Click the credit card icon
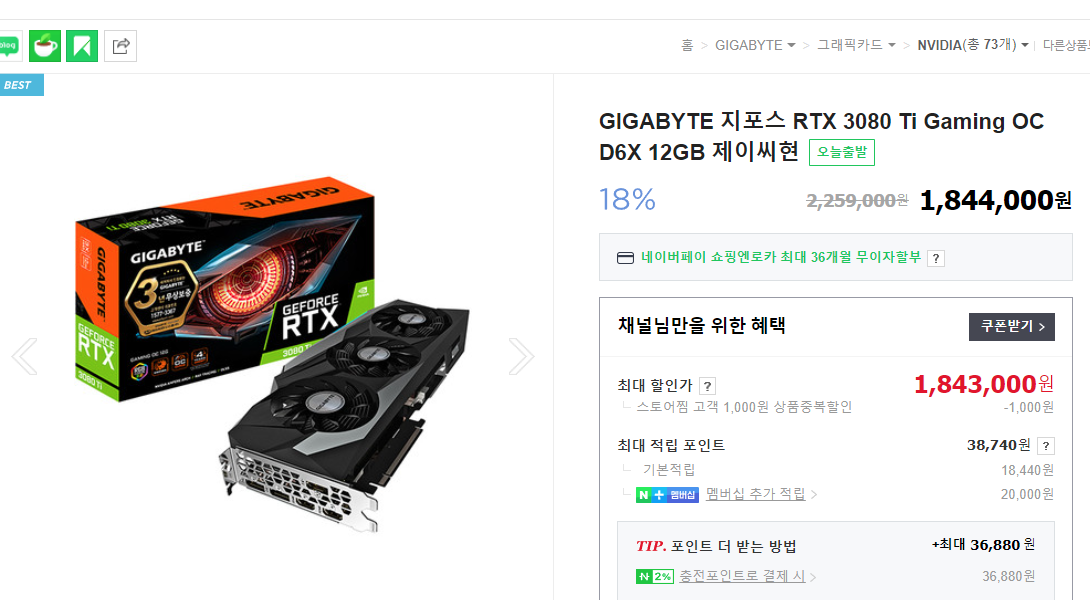Image resolution: width=1090 pixels, height=600 pixels. [625, 258]
